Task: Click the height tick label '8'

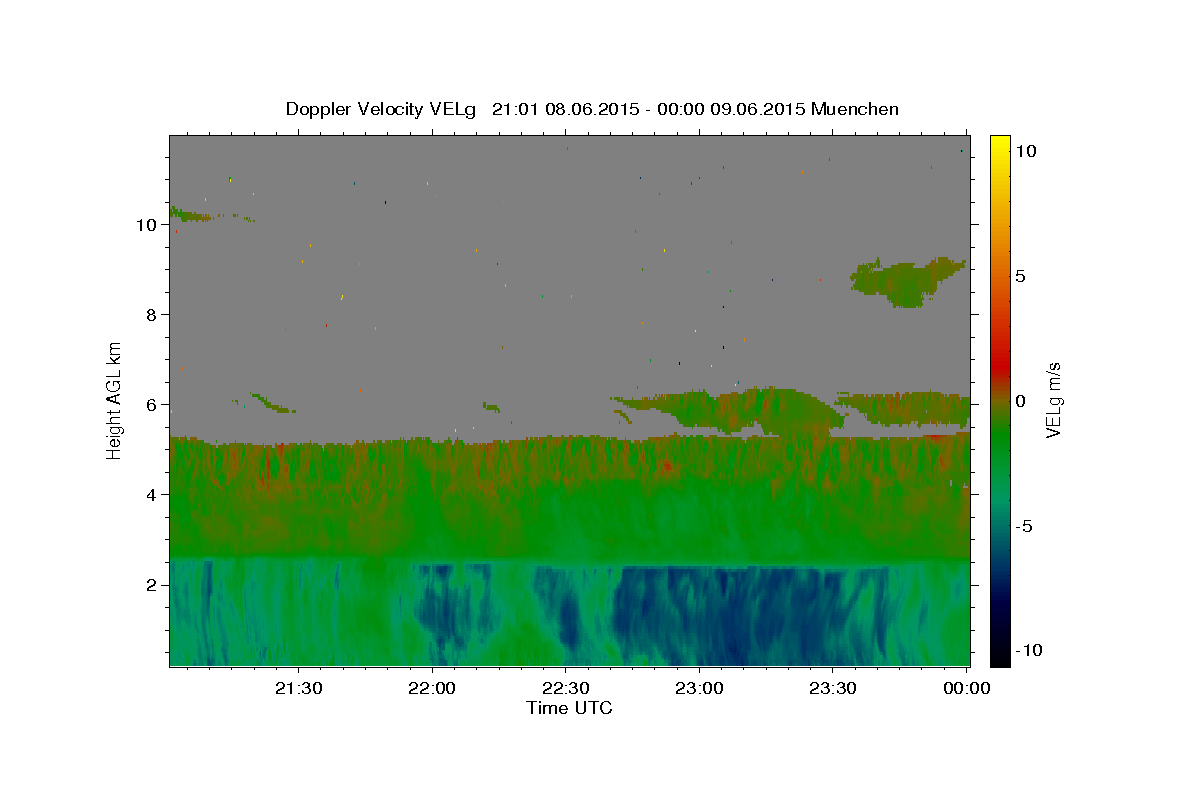Action: 151,315
